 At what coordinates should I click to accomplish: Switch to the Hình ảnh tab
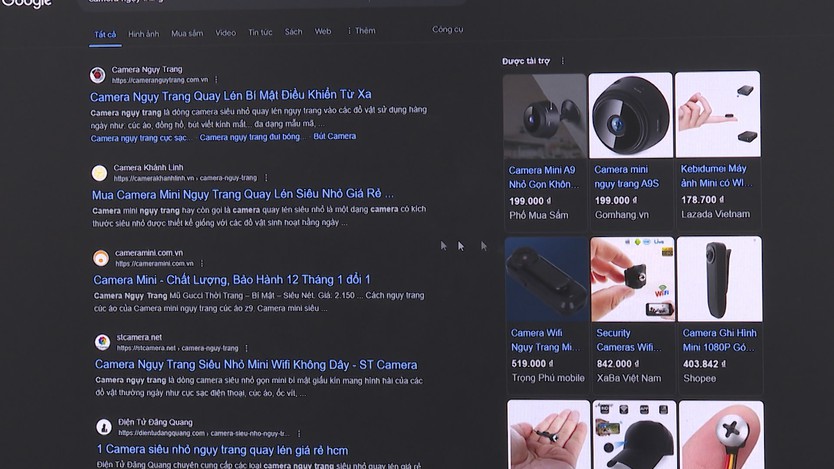coord(144,34)
